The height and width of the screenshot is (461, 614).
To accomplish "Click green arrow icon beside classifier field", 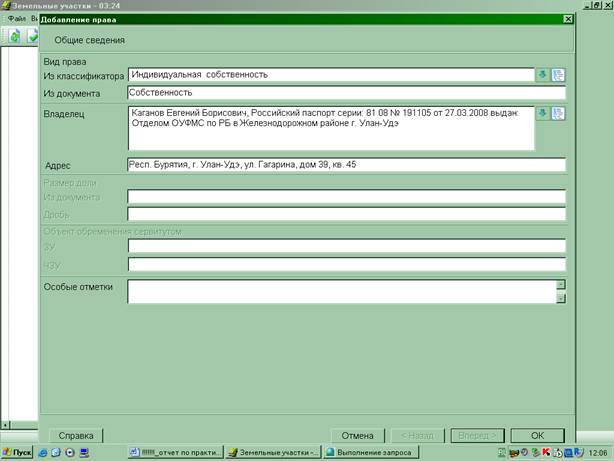I will [542, 74].
